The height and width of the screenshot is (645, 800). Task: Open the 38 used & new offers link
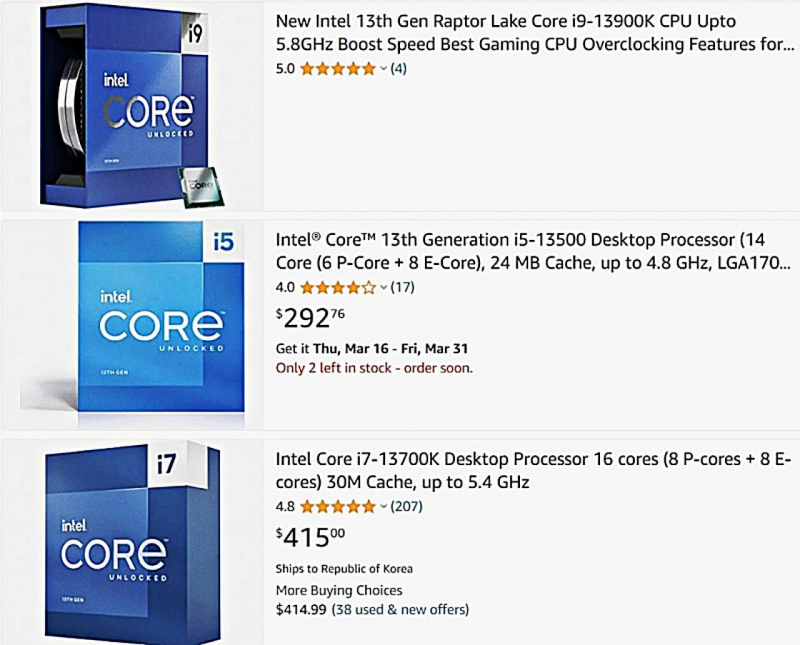pos(400,609)
